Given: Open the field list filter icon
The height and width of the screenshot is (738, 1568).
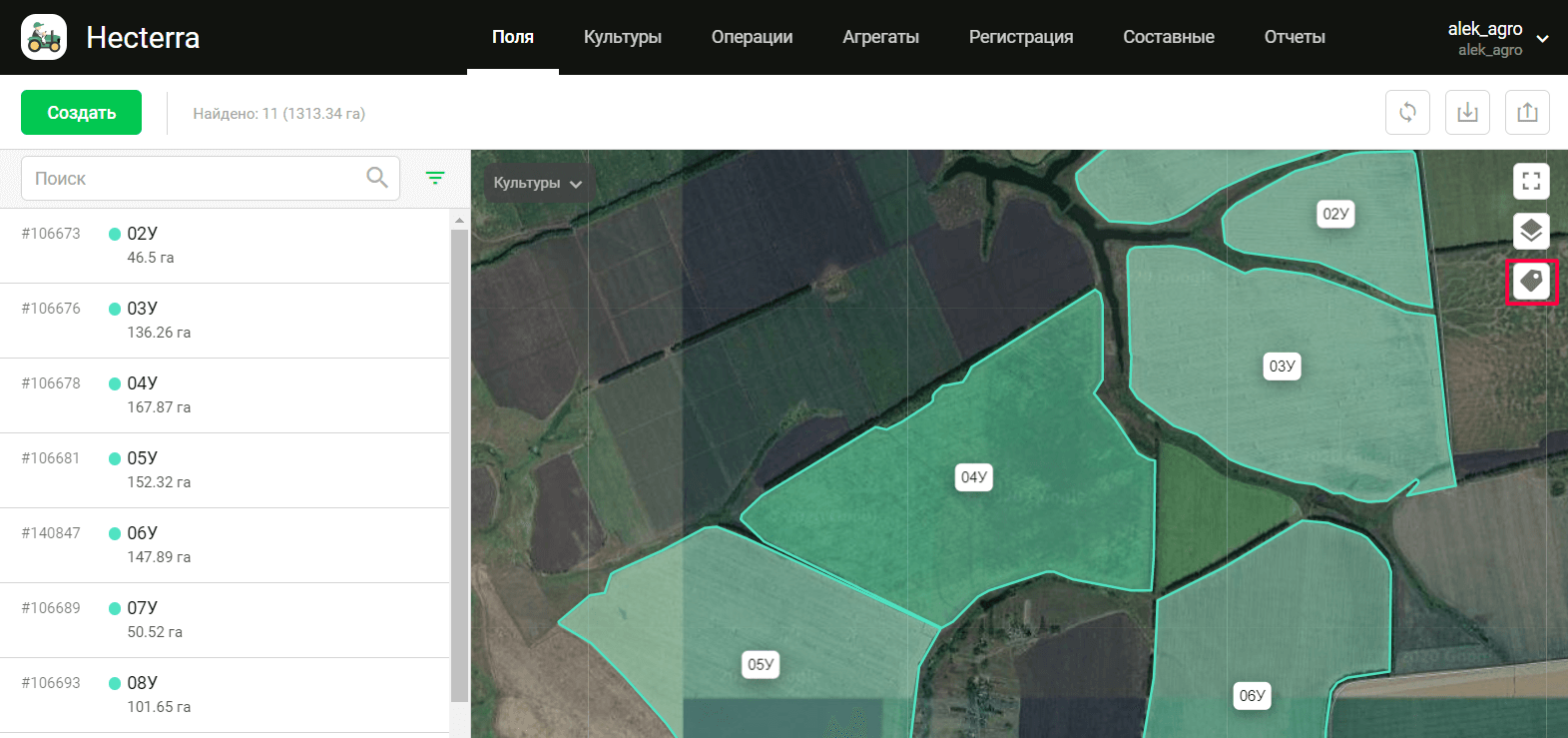Looking at the screenshot, I should [435, 178].
